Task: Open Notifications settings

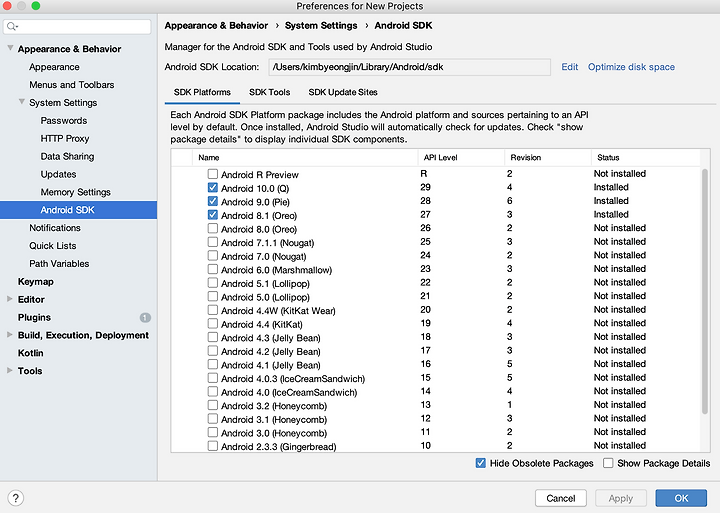Action: pos(55,228)
